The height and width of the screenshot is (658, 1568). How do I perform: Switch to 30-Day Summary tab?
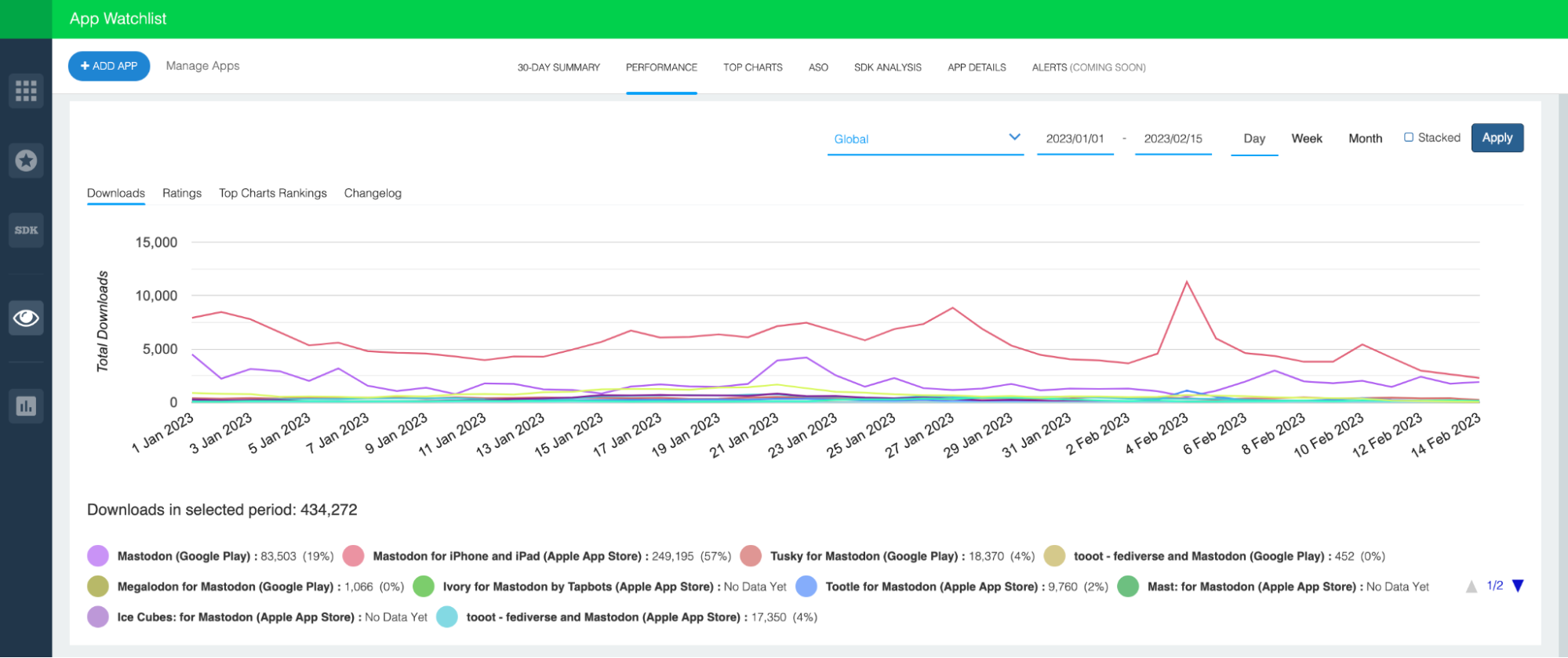(x=558, y=67)
